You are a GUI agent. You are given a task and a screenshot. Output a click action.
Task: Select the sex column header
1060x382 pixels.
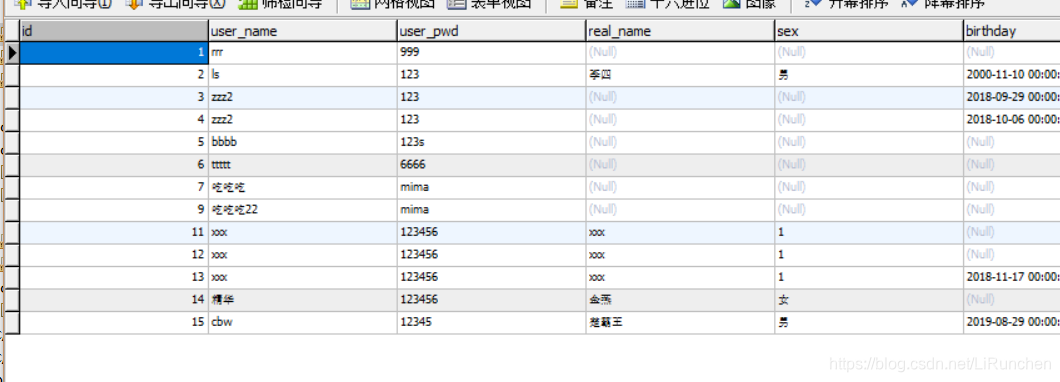pos(869,31)
